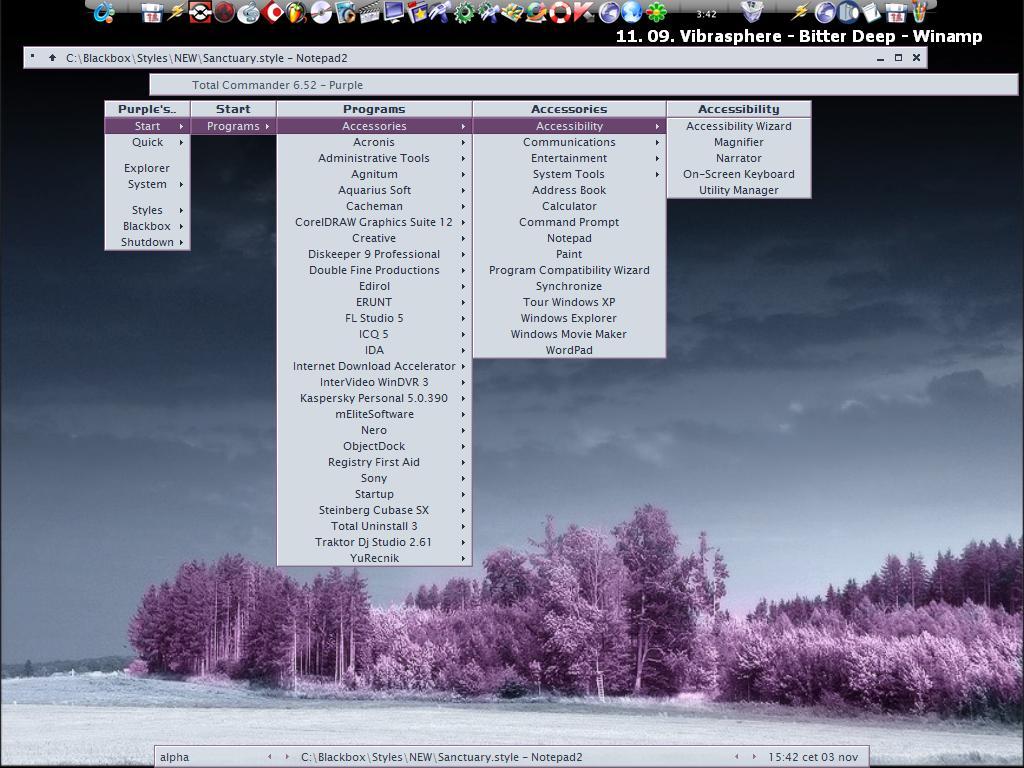The width and height of the screenshot is (1024, 768).
Task: Open Address Book from Accessories
Action: [x=569, y=190]
